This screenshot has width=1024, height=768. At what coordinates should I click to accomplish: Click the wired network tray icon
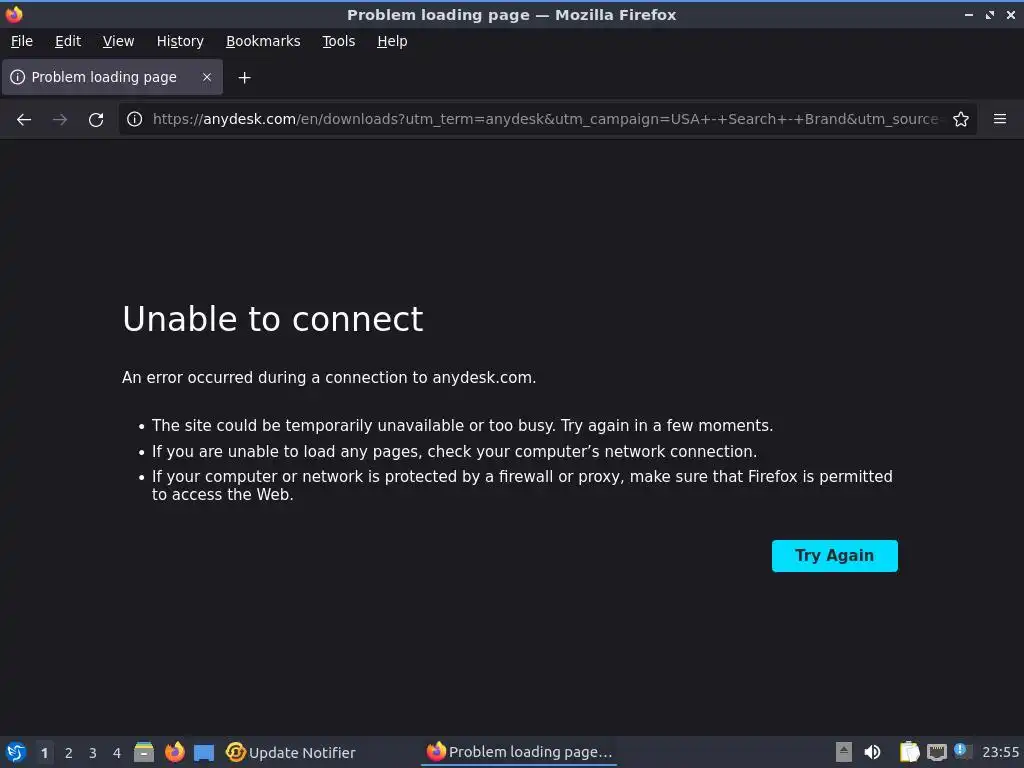936,752
